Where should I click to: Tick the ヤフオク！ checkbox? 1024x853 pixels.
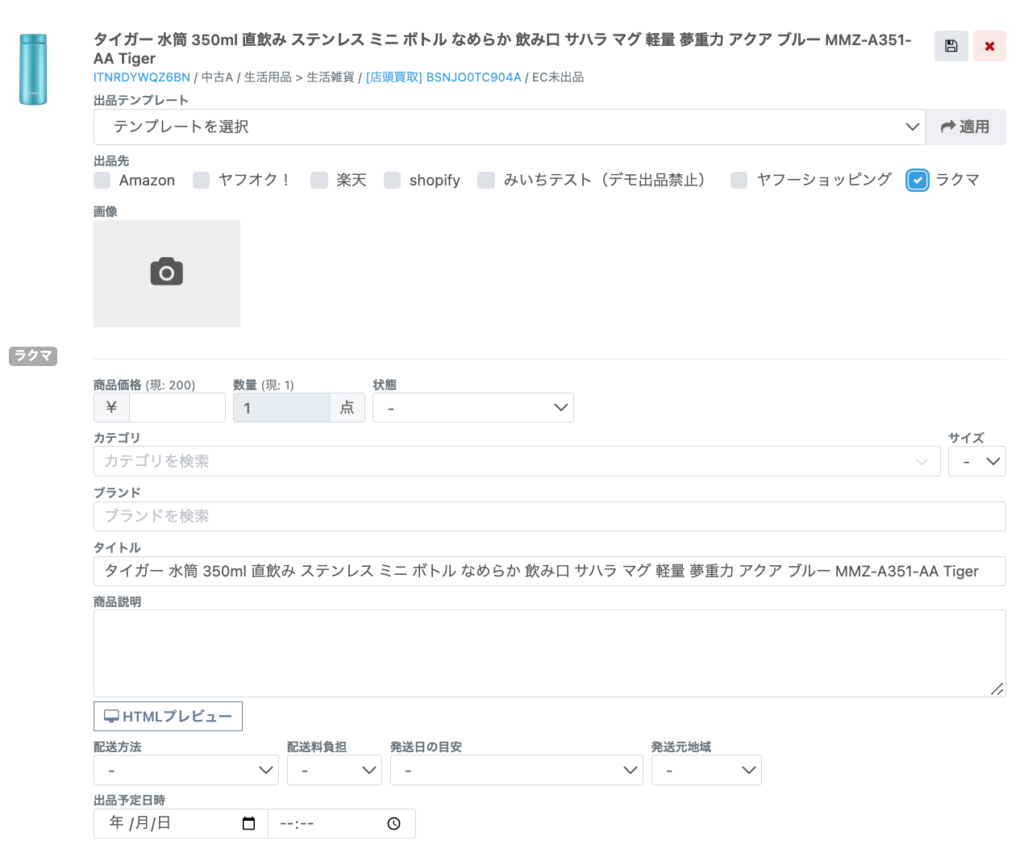pos(201,180)
